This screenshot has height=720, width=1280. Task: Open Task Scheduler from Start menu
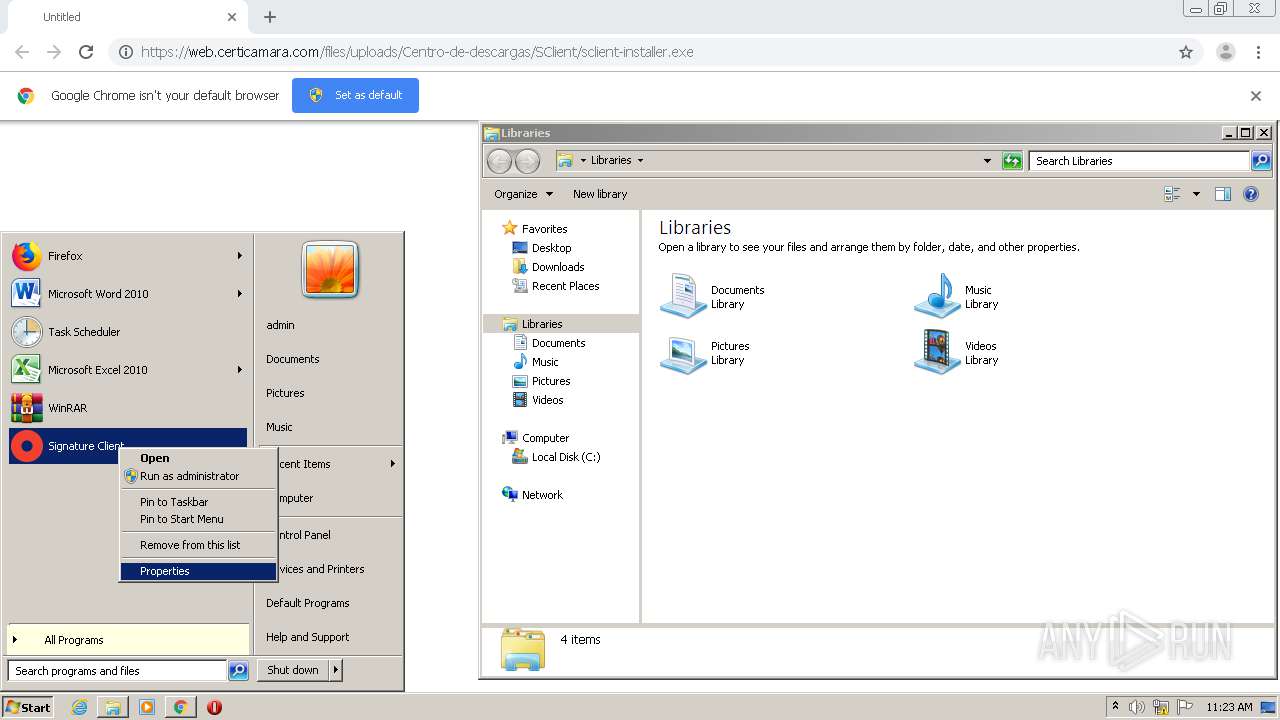(128, 332)
